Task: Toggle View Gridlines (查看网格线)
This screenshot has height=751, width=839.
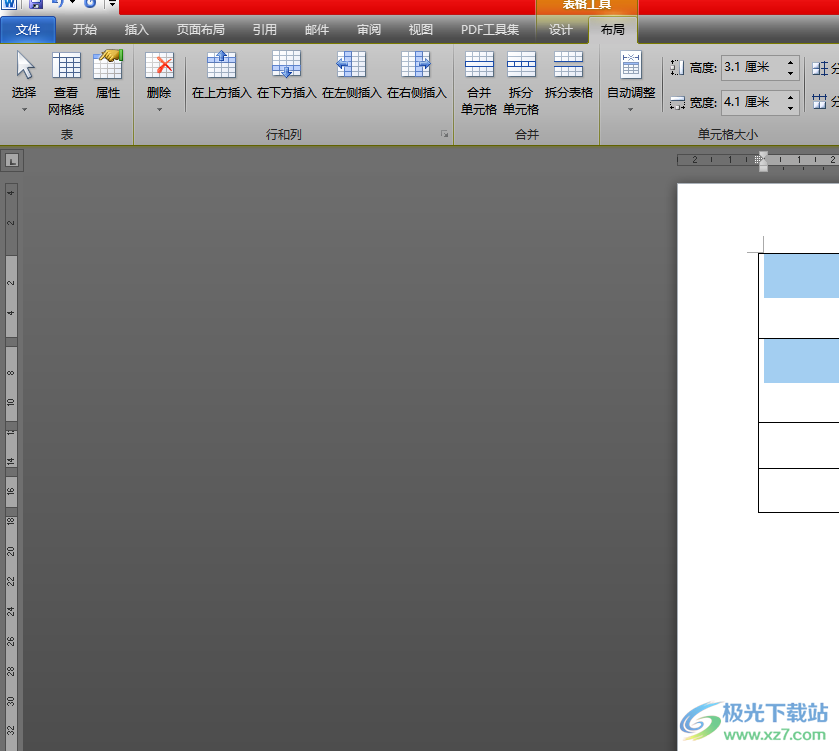Action: tap(66, 83)
